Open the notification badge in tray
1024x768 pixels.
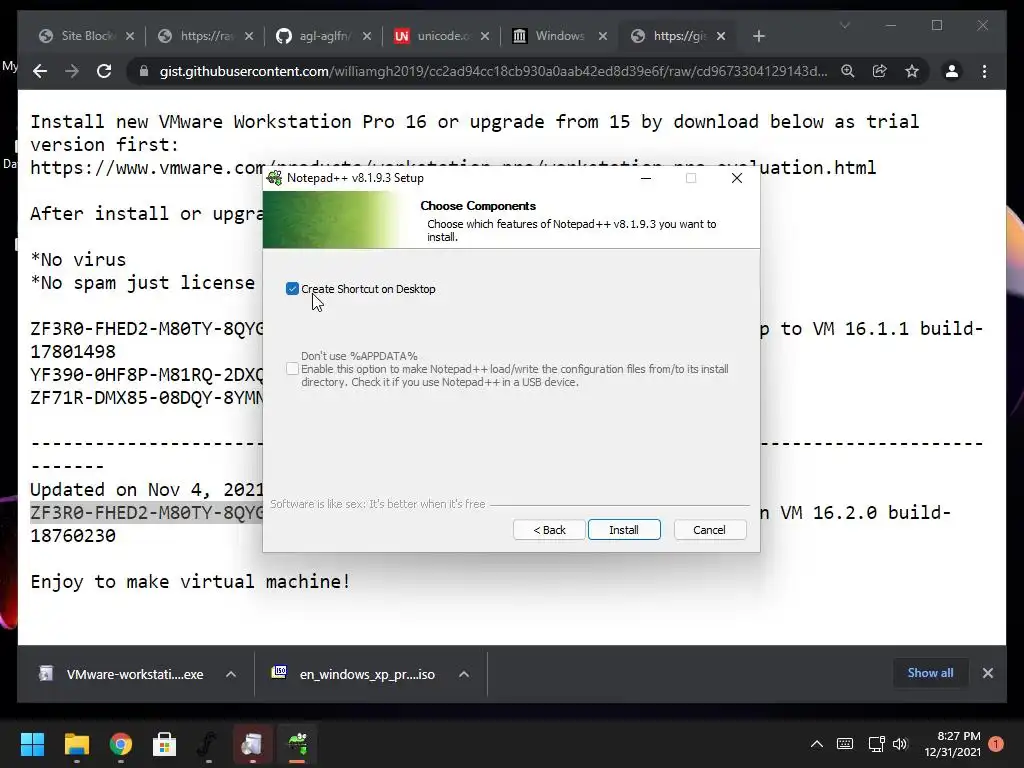coord(996,744)
